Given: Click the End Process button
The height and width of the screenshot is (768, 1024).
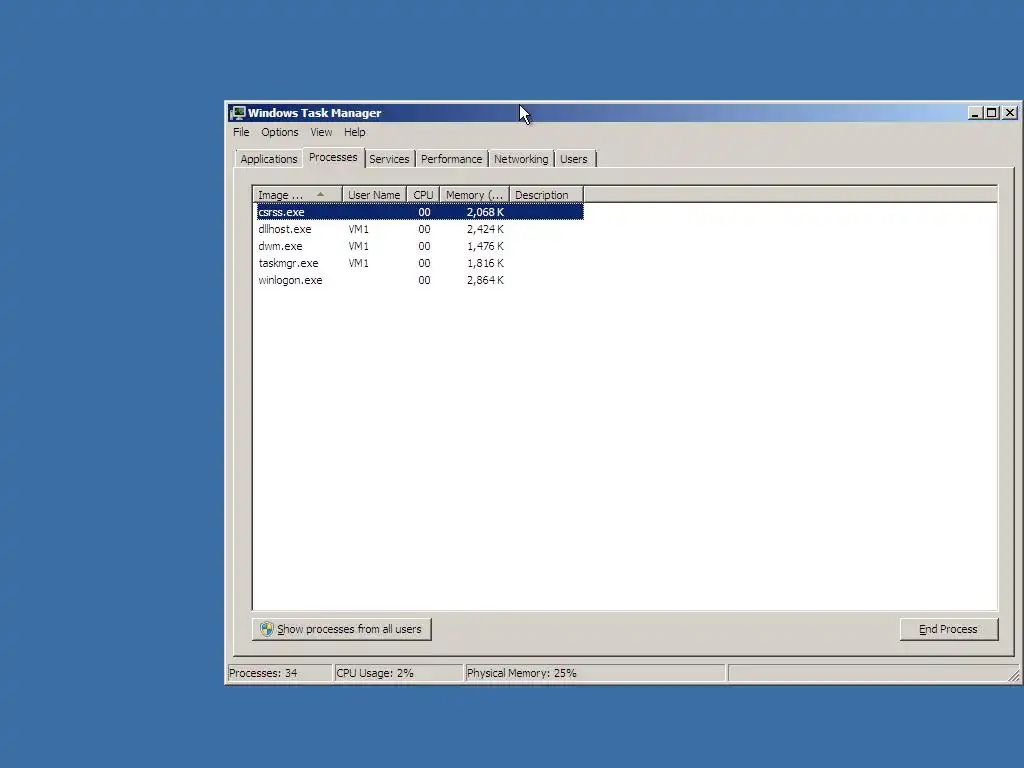Looking at the screenshot, I should click(949, 630).
